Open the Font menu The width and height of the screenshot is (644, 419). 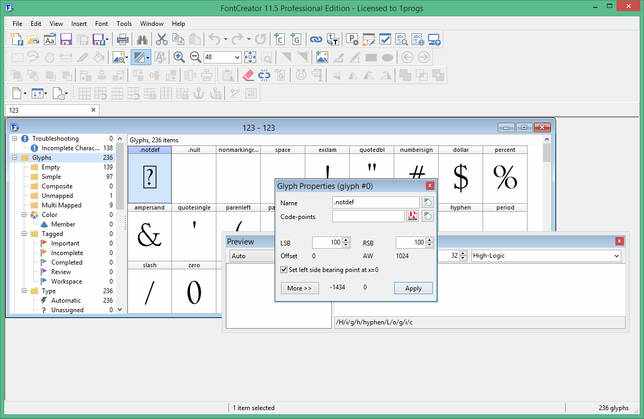101,24
